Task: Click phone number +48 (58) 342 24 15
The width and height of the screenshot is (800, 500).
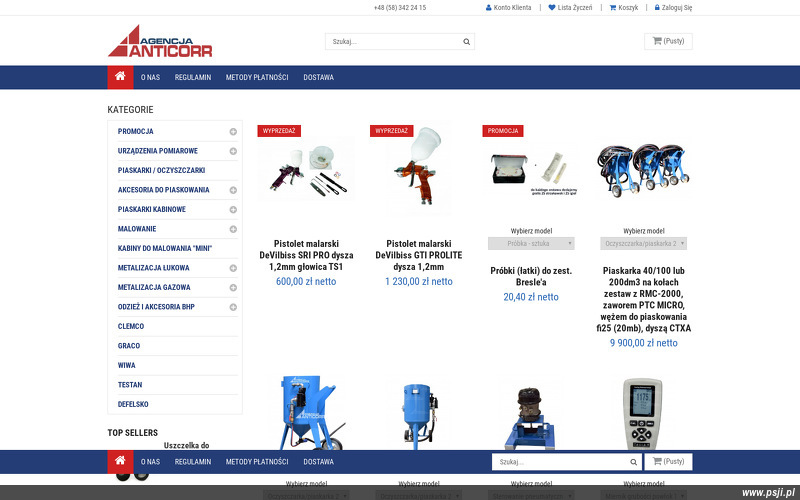Action: (x=399, y=8)
